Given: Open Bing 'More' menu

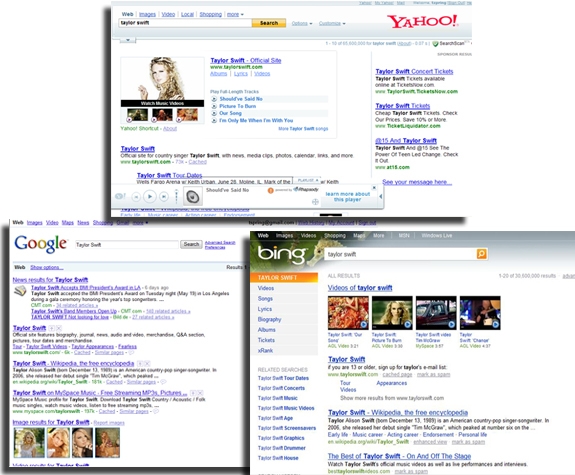Looking at the screenshot, I should [379, 235].
